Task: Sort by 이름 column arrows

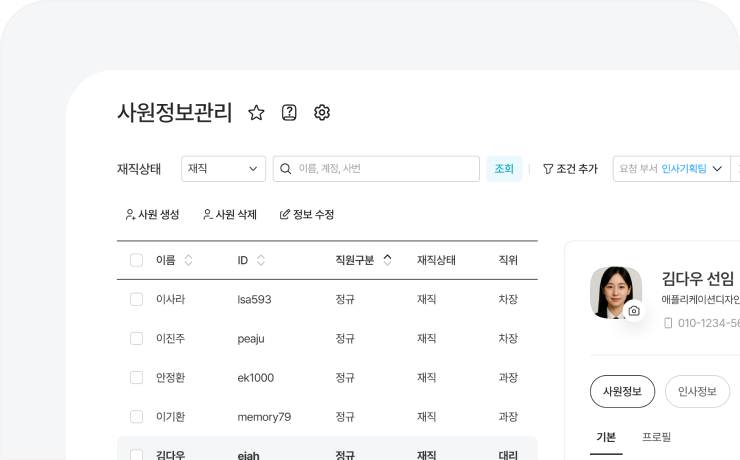Action: tap(188, 260)
